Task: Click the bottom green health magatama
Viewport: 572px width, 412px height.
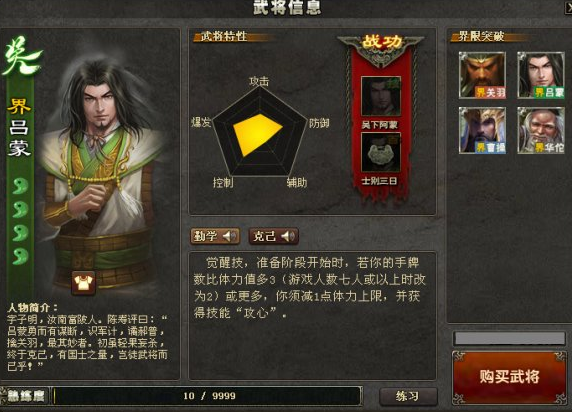Action: (x=20, y=256)
